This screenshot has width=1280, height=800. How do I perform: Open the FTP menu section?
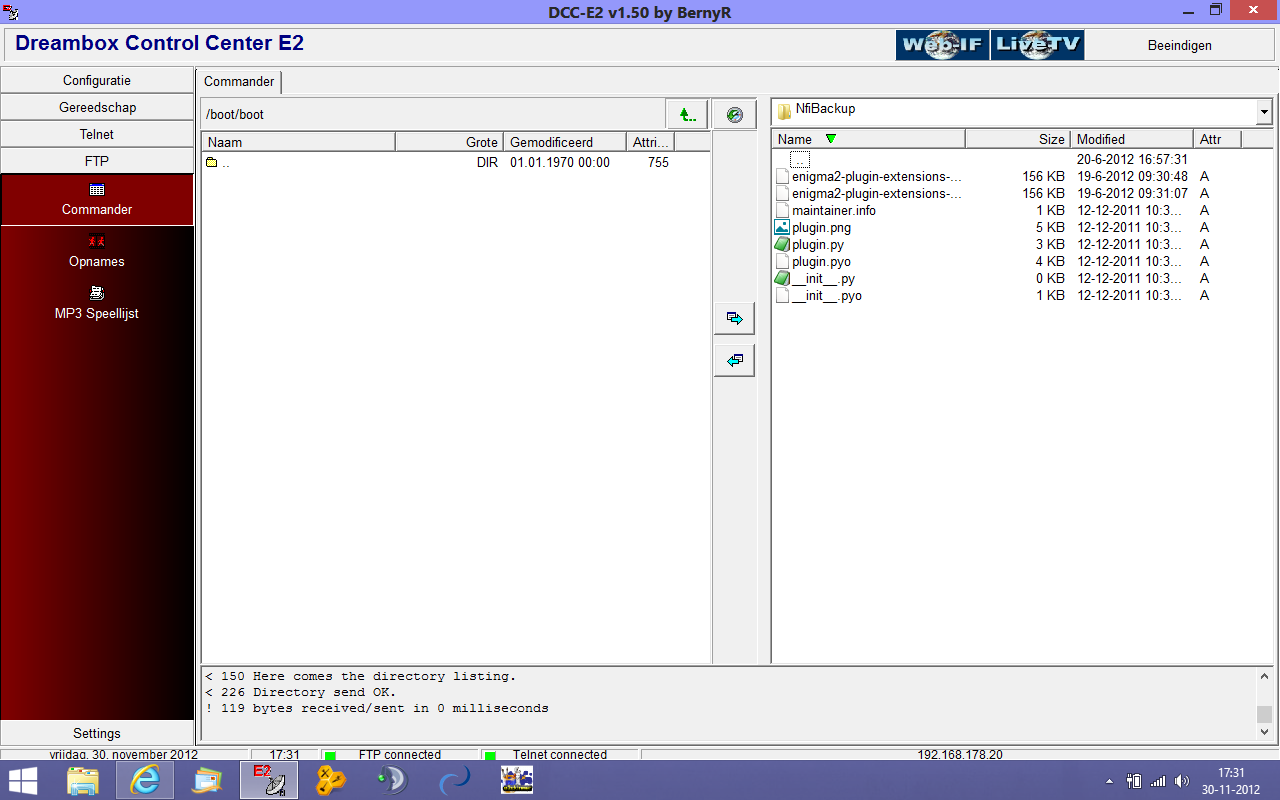point(97,161)
